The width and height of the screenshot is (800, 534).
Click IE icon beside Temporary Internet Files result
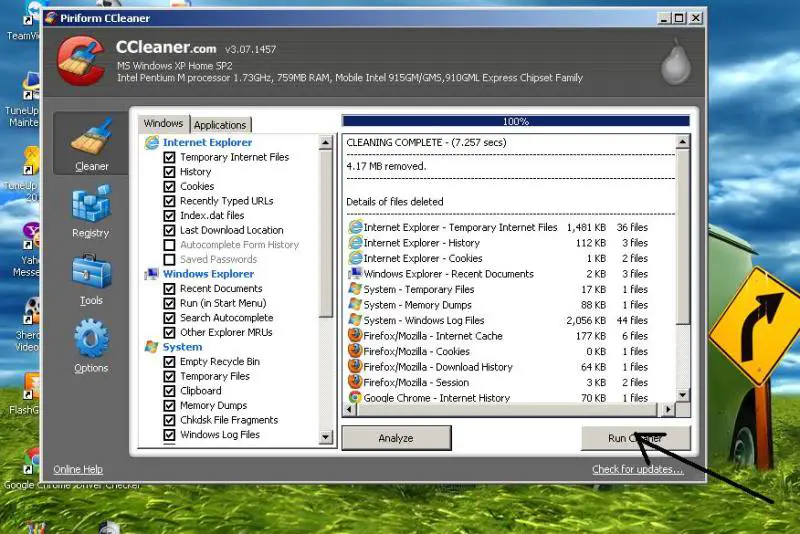point(355,227)
